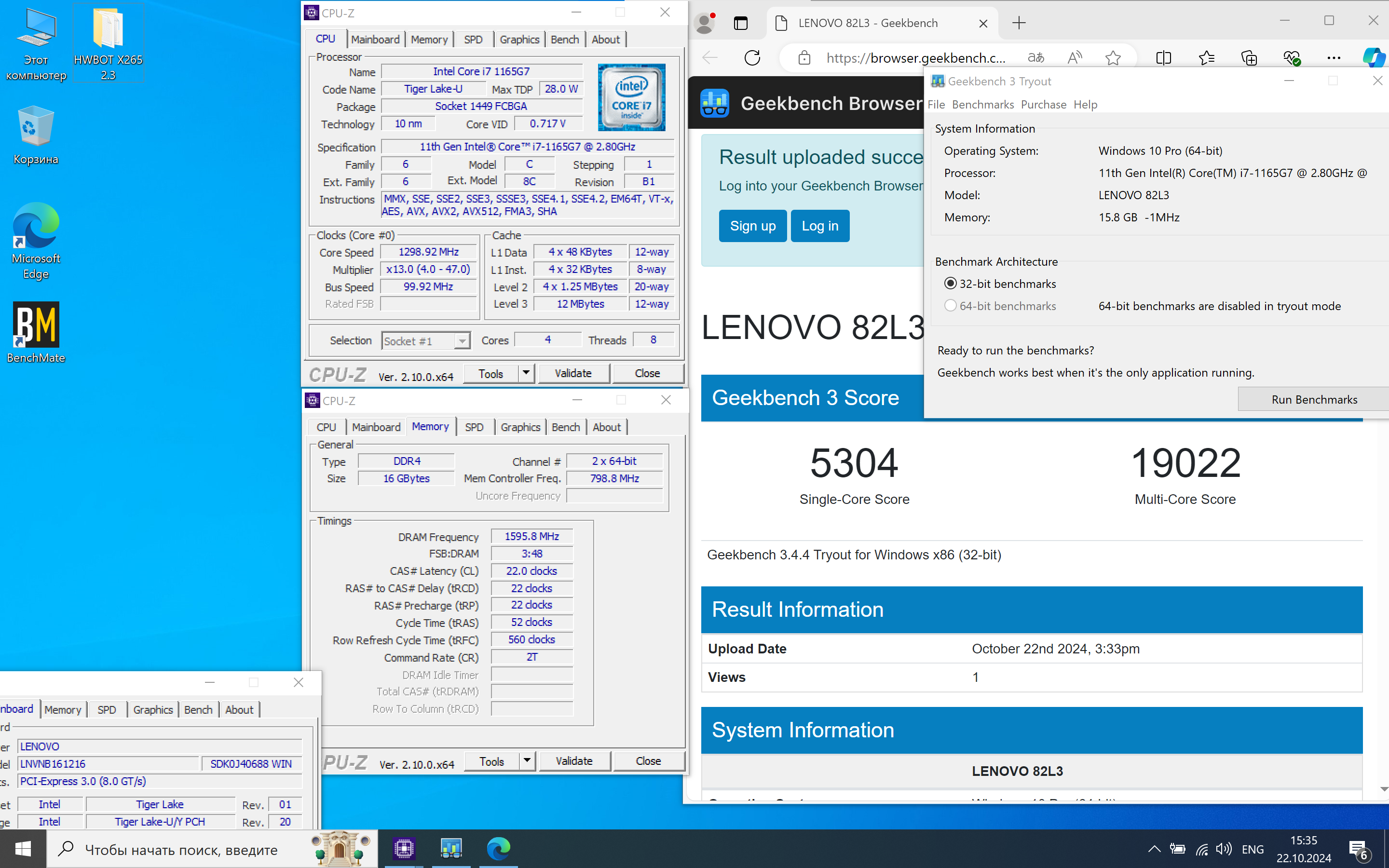Click Close button in top CPU-Z window
1389x868 pixels.
647,373
